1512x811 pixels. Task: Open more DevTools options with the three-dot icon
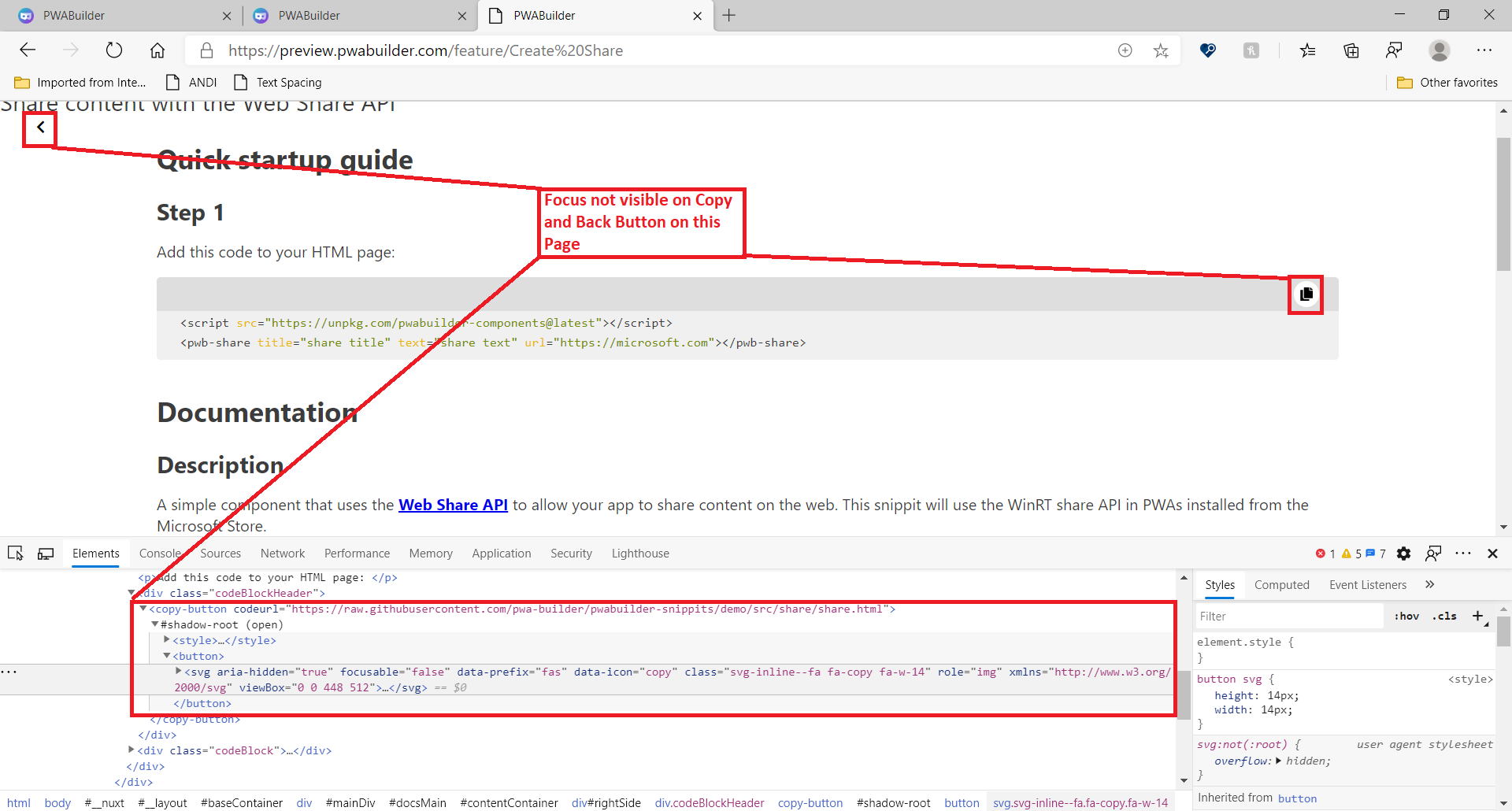tap(1464, 554)
